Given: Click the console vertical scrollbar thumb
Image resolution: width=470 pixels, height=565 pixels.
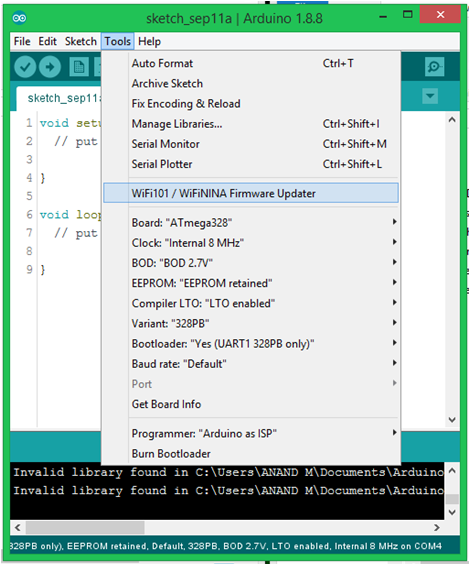Looking at the screenshot, I should [452, 499].
